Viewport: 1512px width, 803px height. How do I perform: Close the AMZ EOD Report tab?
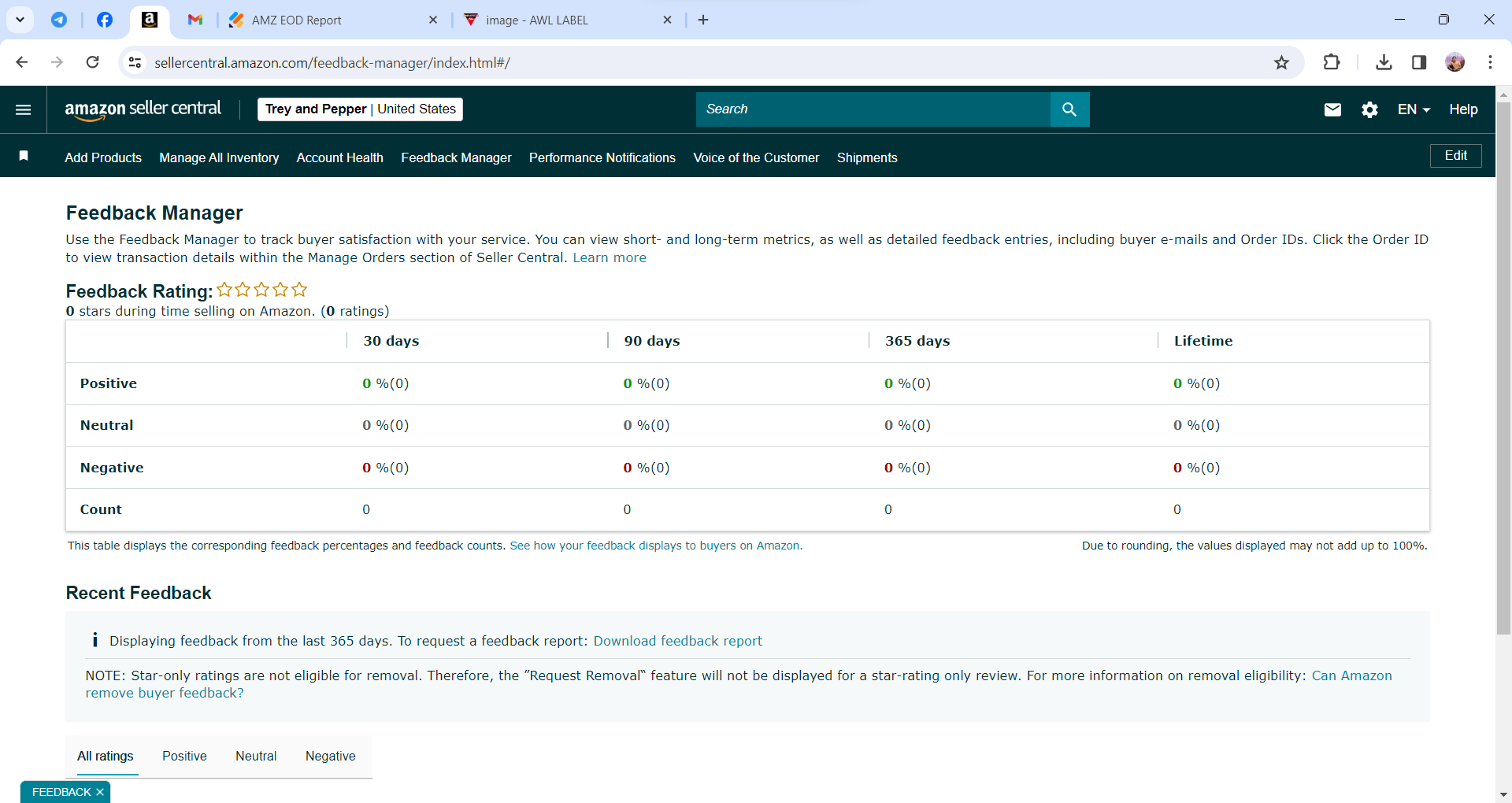432,20
